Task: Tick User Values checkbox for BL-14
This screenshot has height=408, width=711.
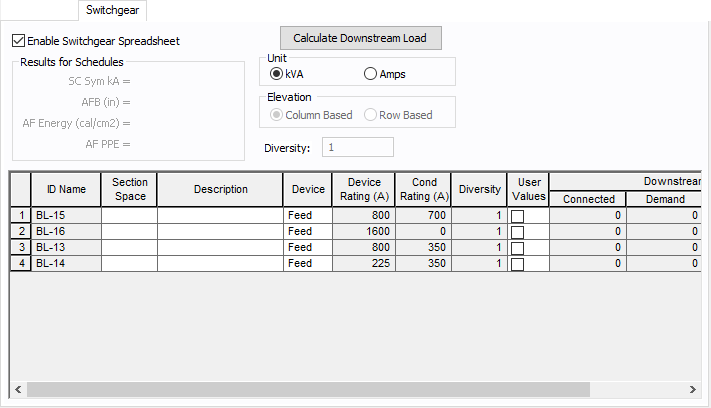Action: pos(517,264)
